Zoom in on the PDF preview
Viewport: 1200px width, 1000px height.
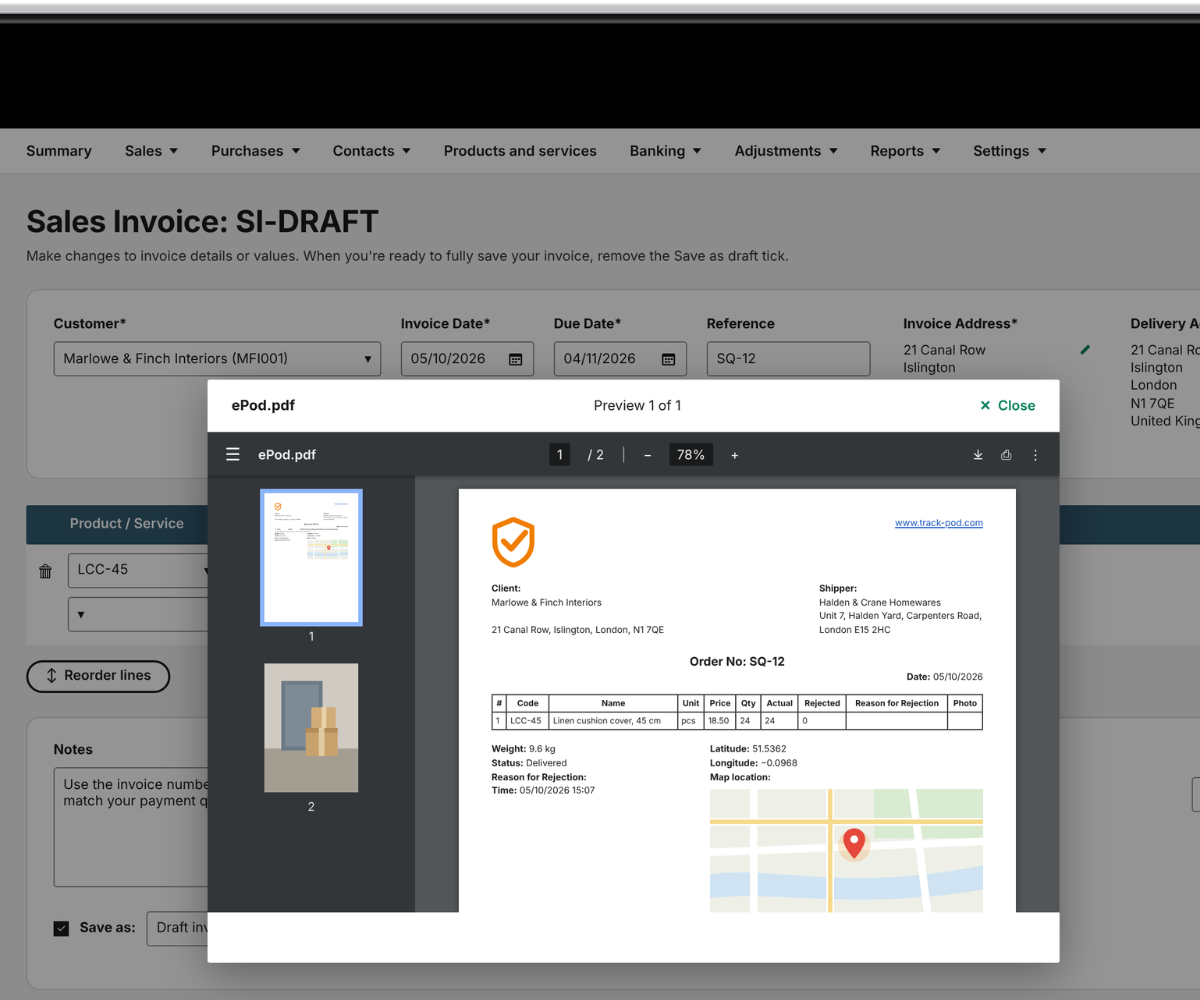pos(735,455)
